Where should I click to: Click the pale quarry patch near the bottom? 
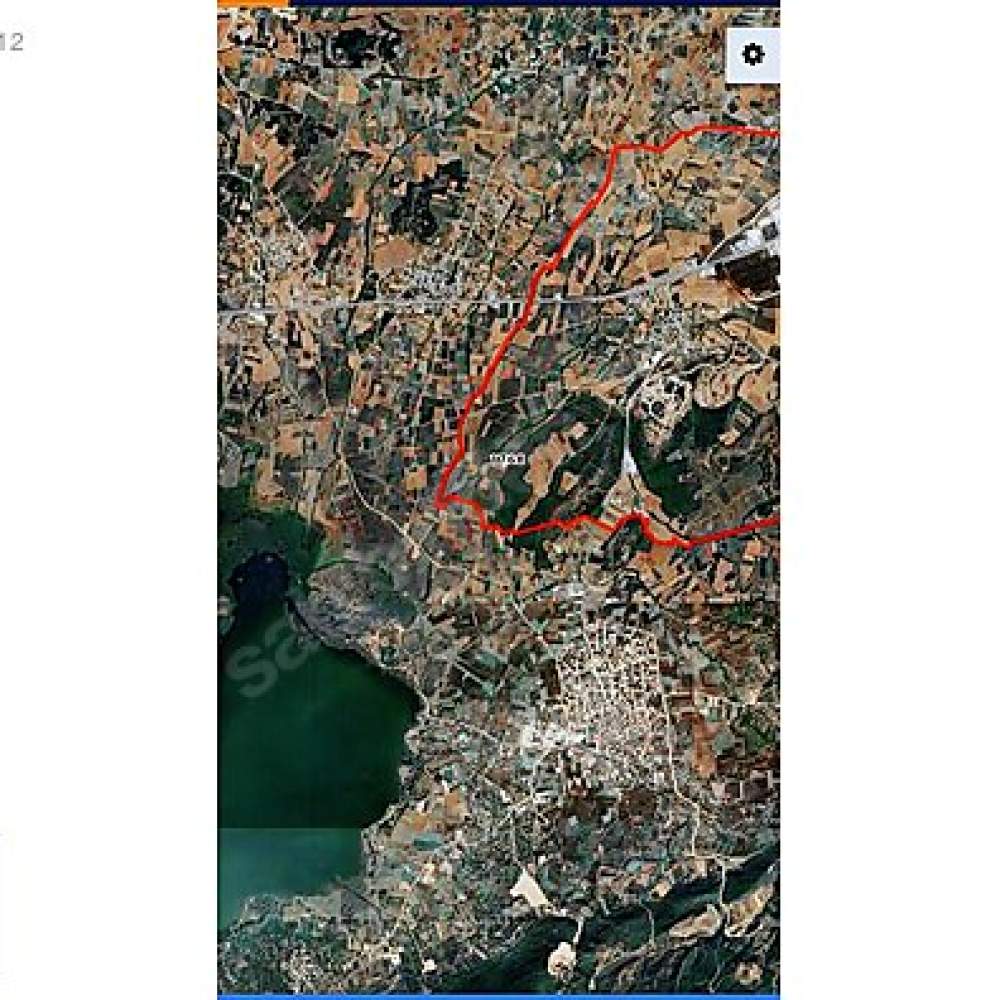point(531,888)
